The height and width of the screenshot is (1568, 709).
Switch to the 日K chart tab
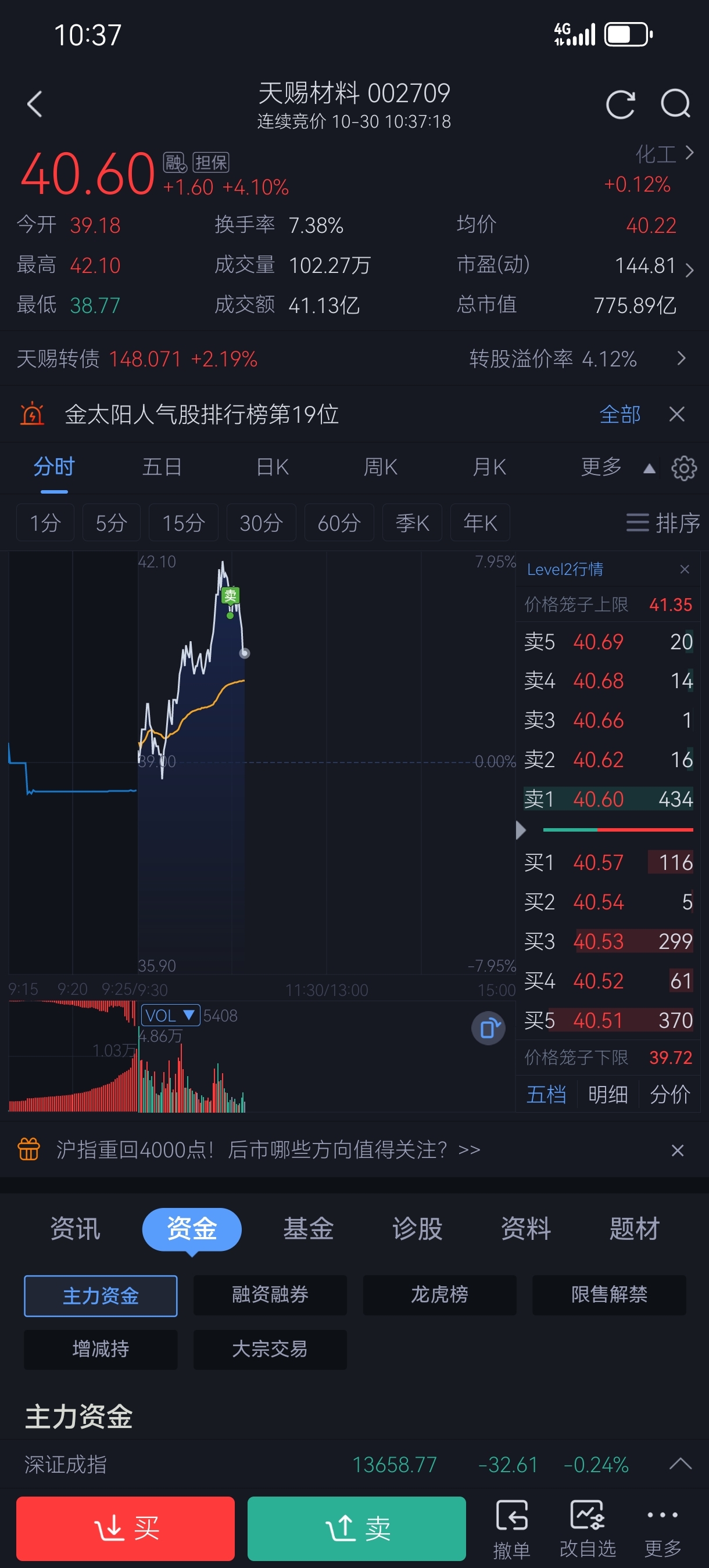273,467
